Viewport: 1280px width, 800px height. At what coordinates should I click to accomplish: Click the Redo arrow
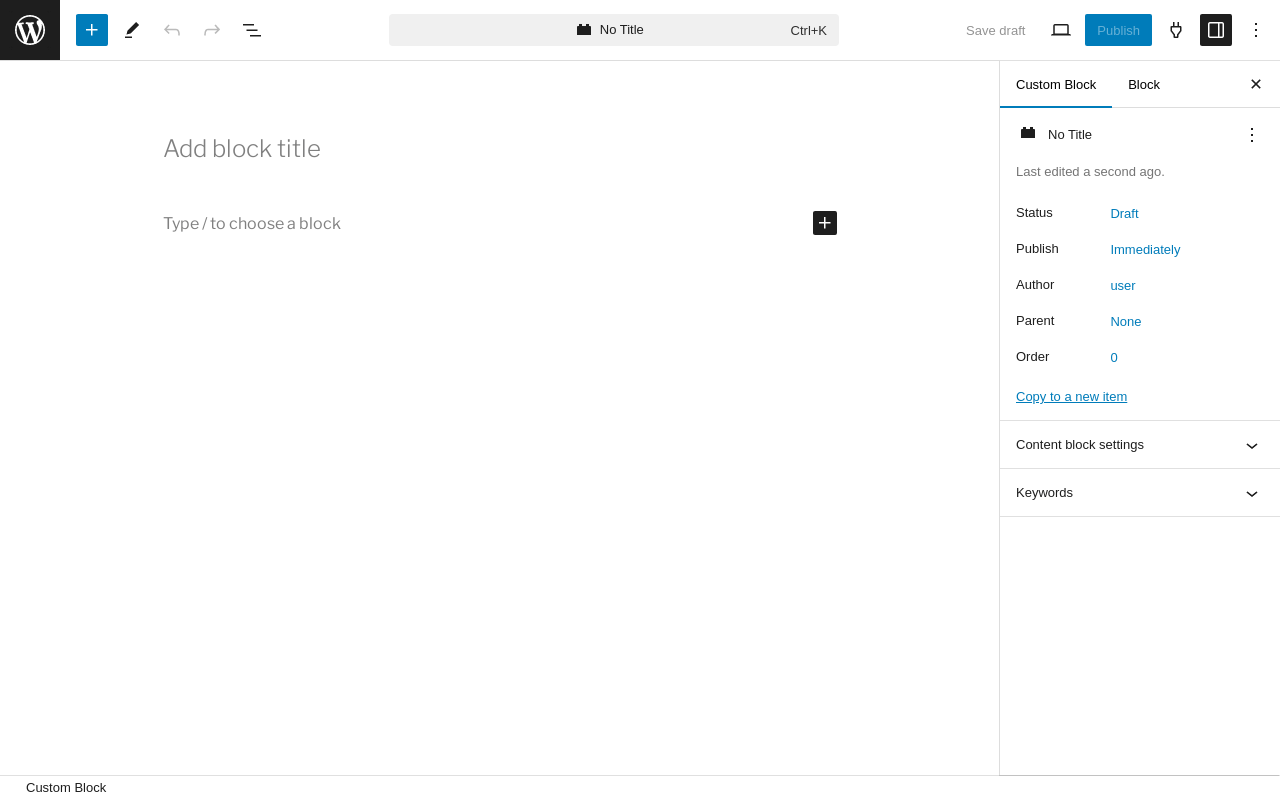coord(212,30)
